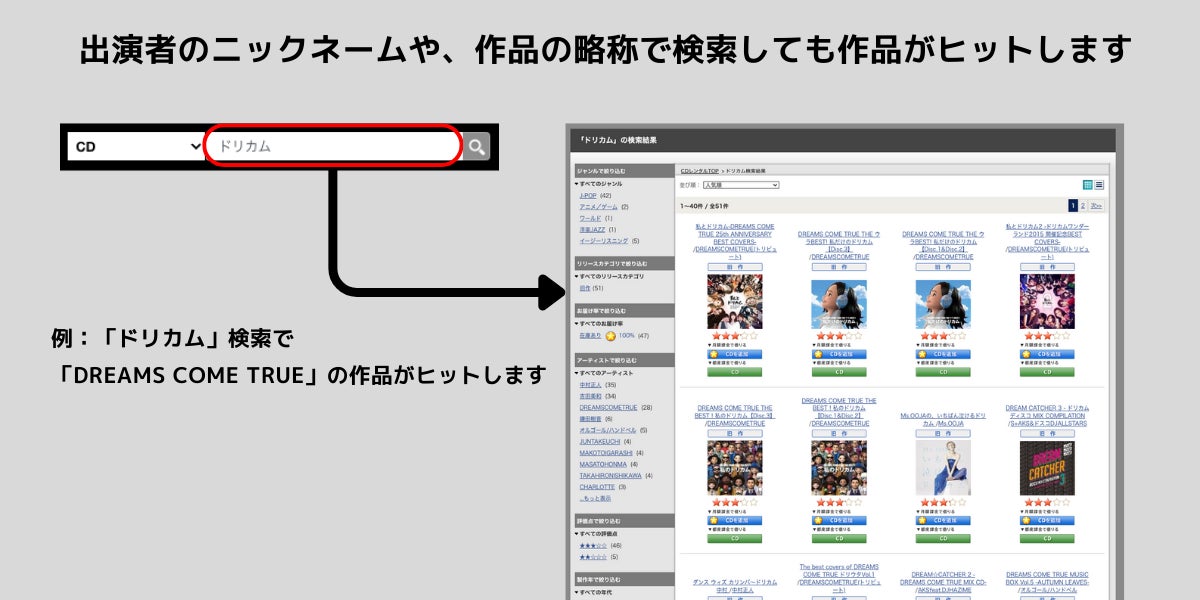Filter by the ワールド genre link
The height and width of the screenshot is (600, 1200).
click(x=590, y=218)
